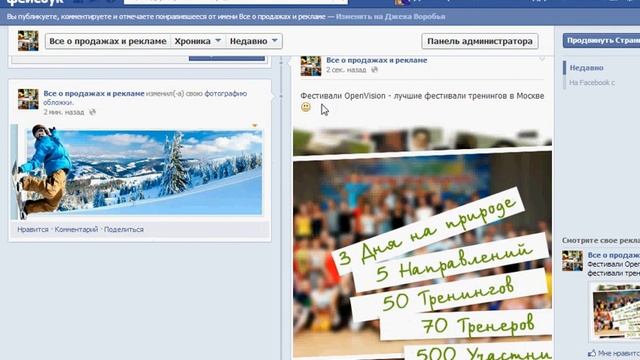Select 'Недавно' in the right timeline navigator
Viewport: 640px width, 360px height.
pos(587,68)
